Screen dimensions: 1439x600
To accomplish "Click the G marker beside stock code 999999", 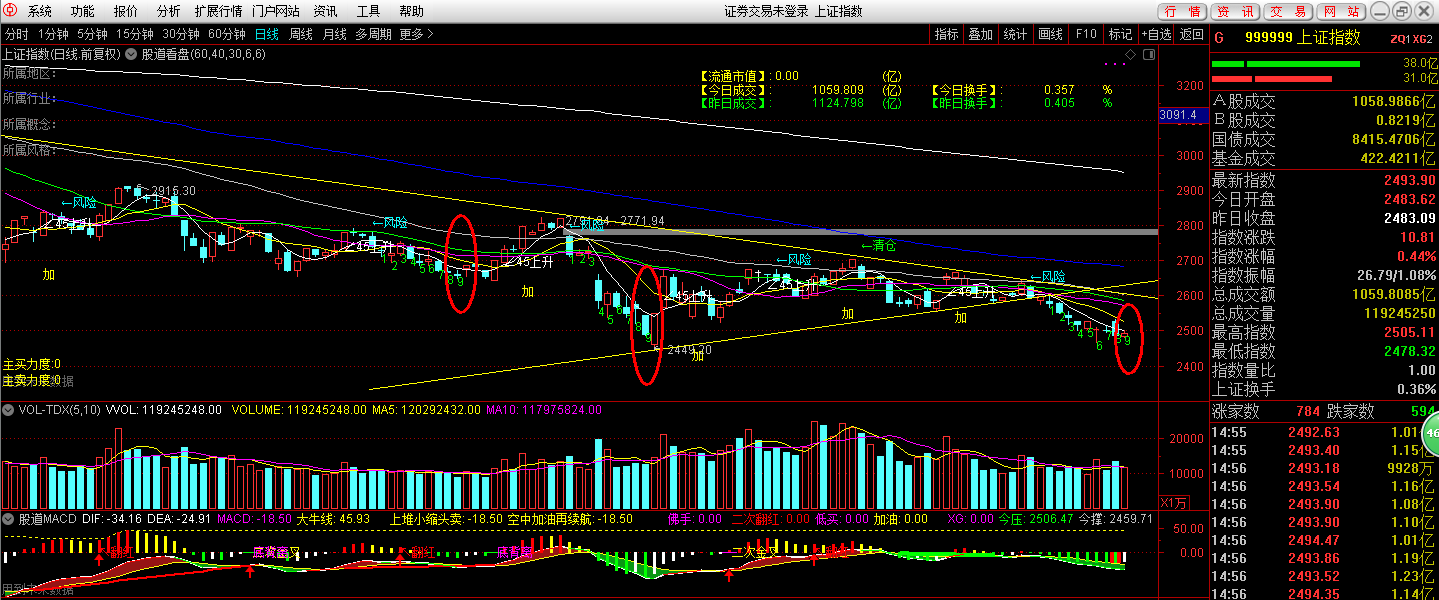I will 1219,38.
